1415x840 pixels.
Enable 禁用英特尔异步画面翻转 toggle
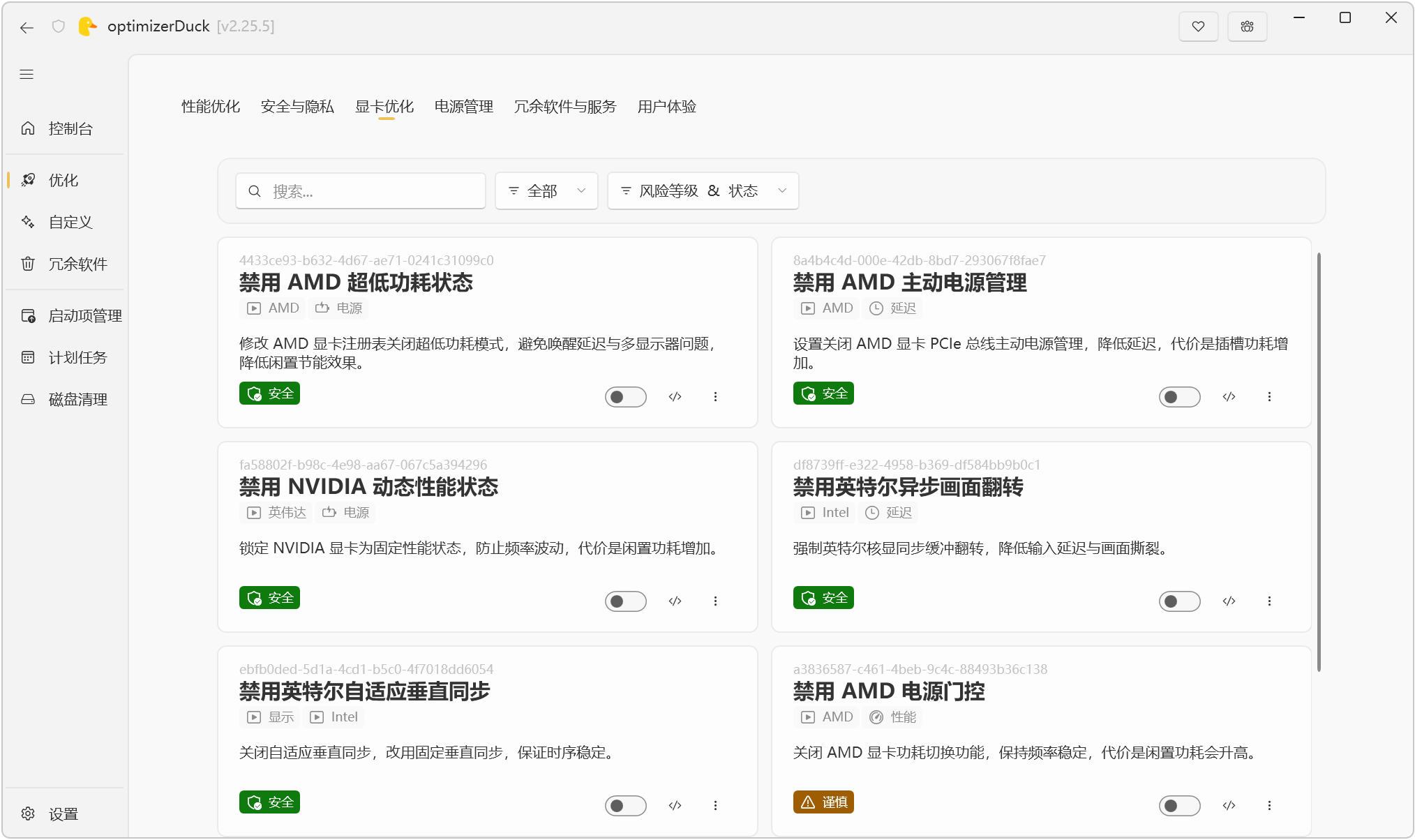1180,601
